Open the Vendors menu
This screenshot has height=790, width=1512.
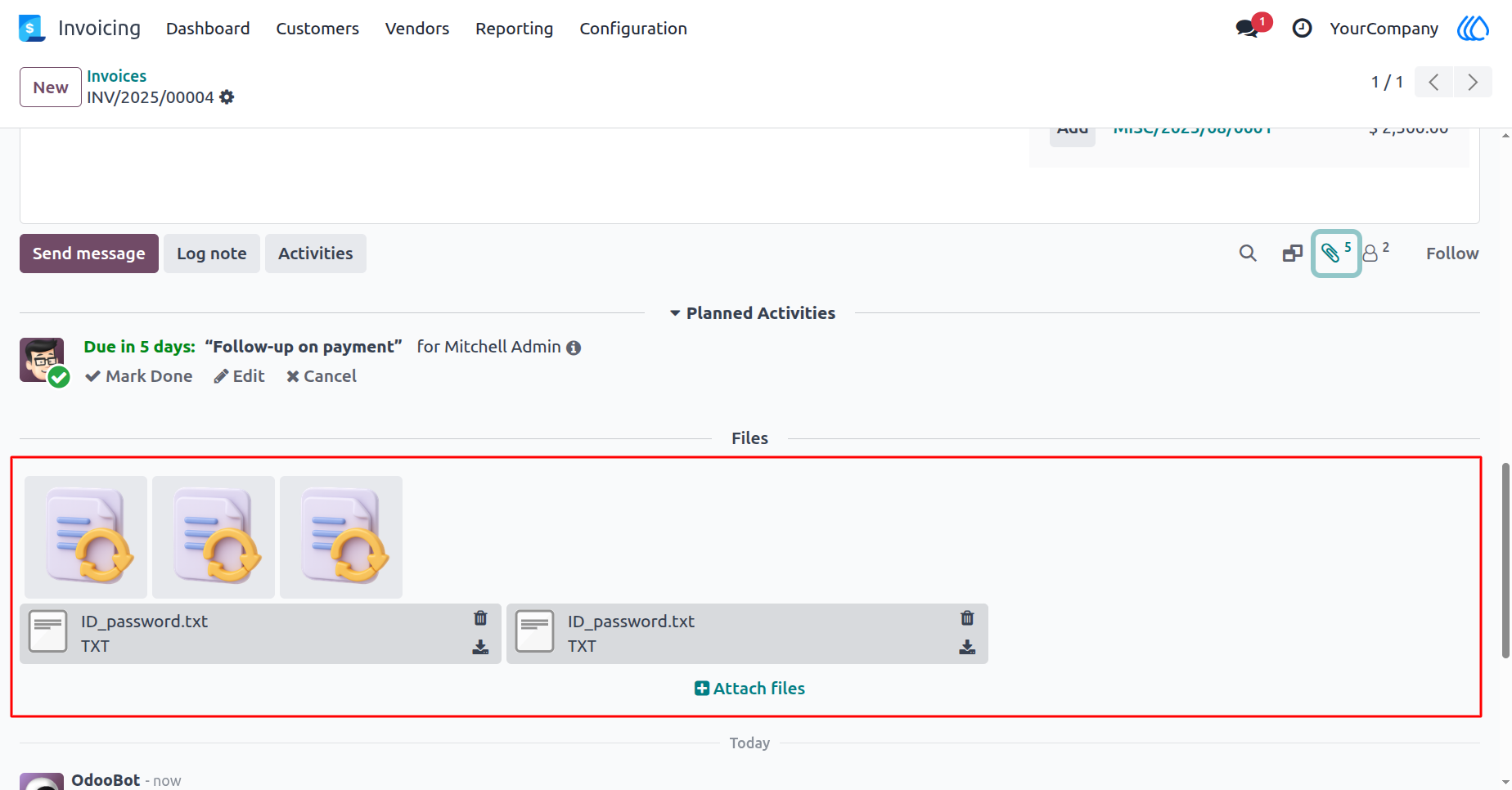coord(417,29)
